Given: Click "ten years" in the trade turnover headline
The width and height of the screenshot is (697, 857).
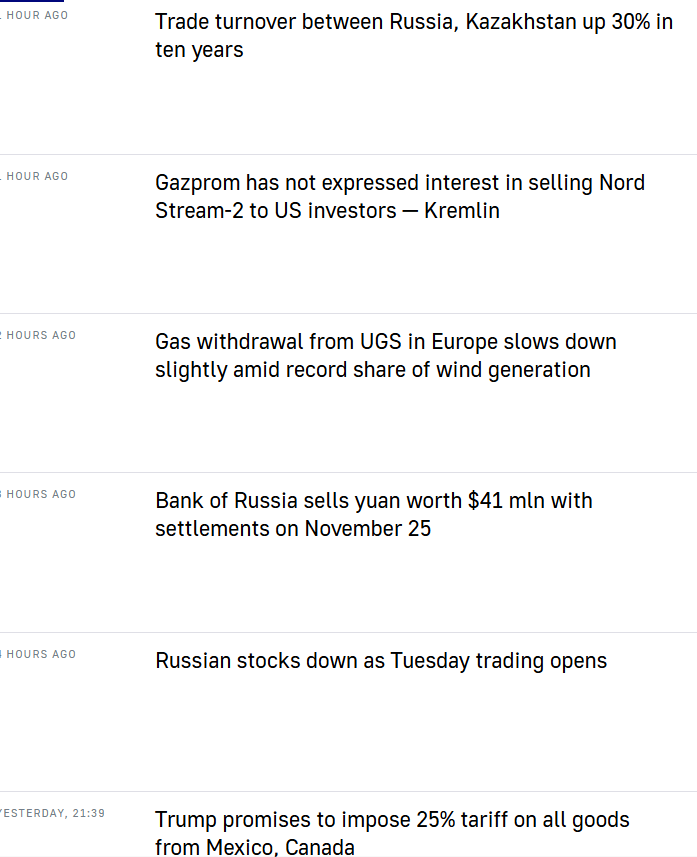Looking at the screenshot, I should click(199, 50).
